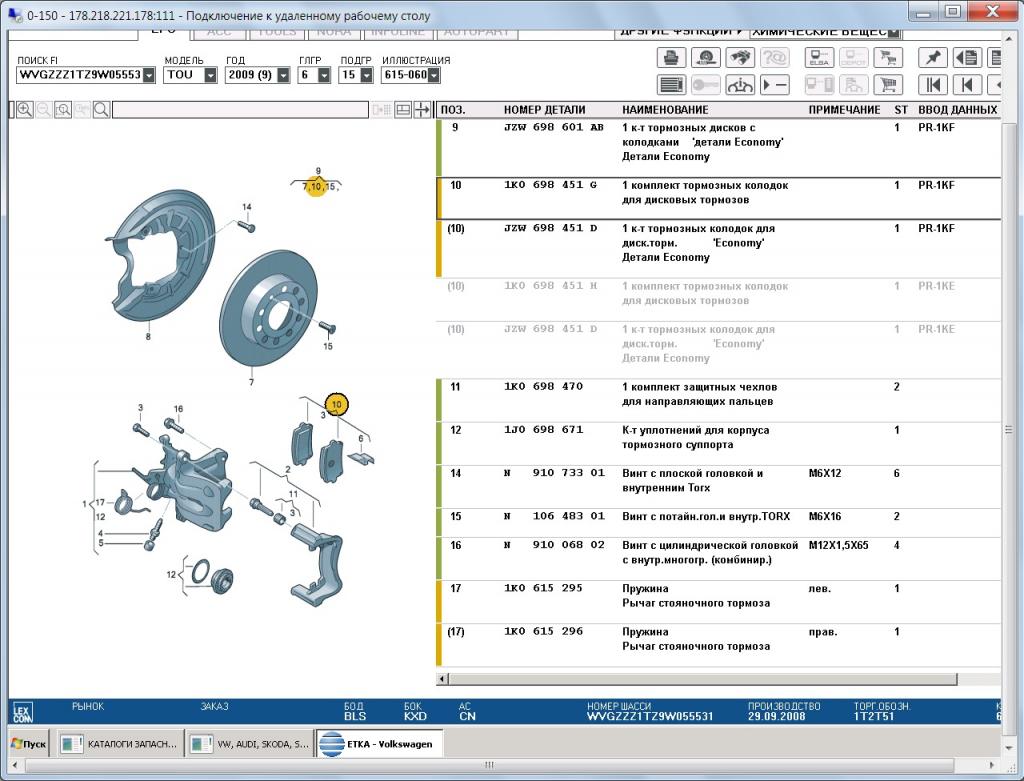Expand the ИЛЛЮСТРАЦИЯ dropdown showing 615-060
The image size is (1024, 781).
pos(434,75)
